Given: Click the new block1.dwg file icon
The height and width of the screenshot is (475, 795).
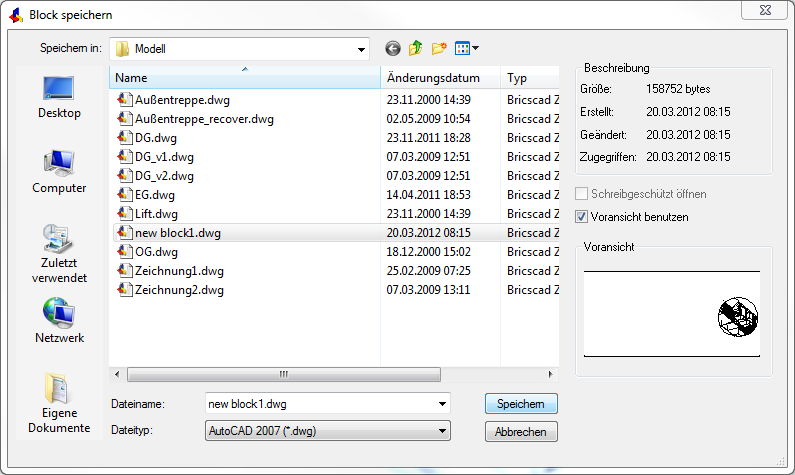Looking at the screenshot, I should click(125, 233).
